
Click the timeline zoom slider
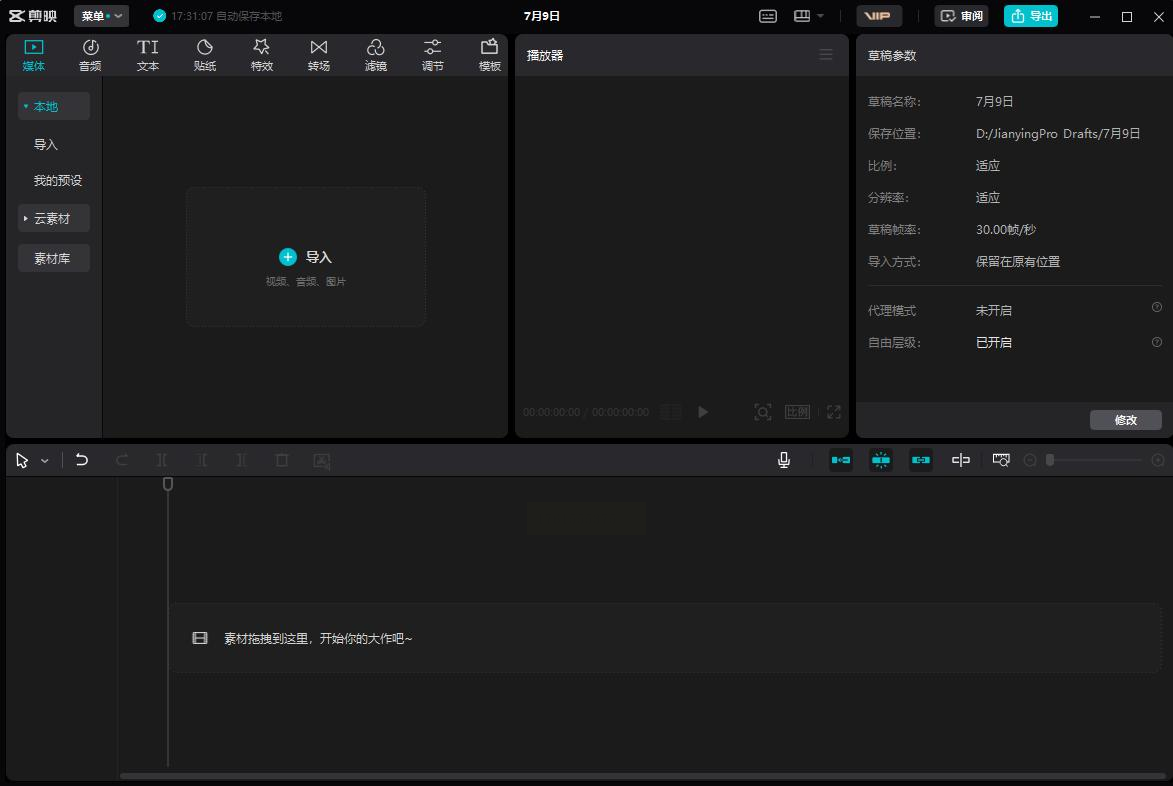pos(1094,460)
